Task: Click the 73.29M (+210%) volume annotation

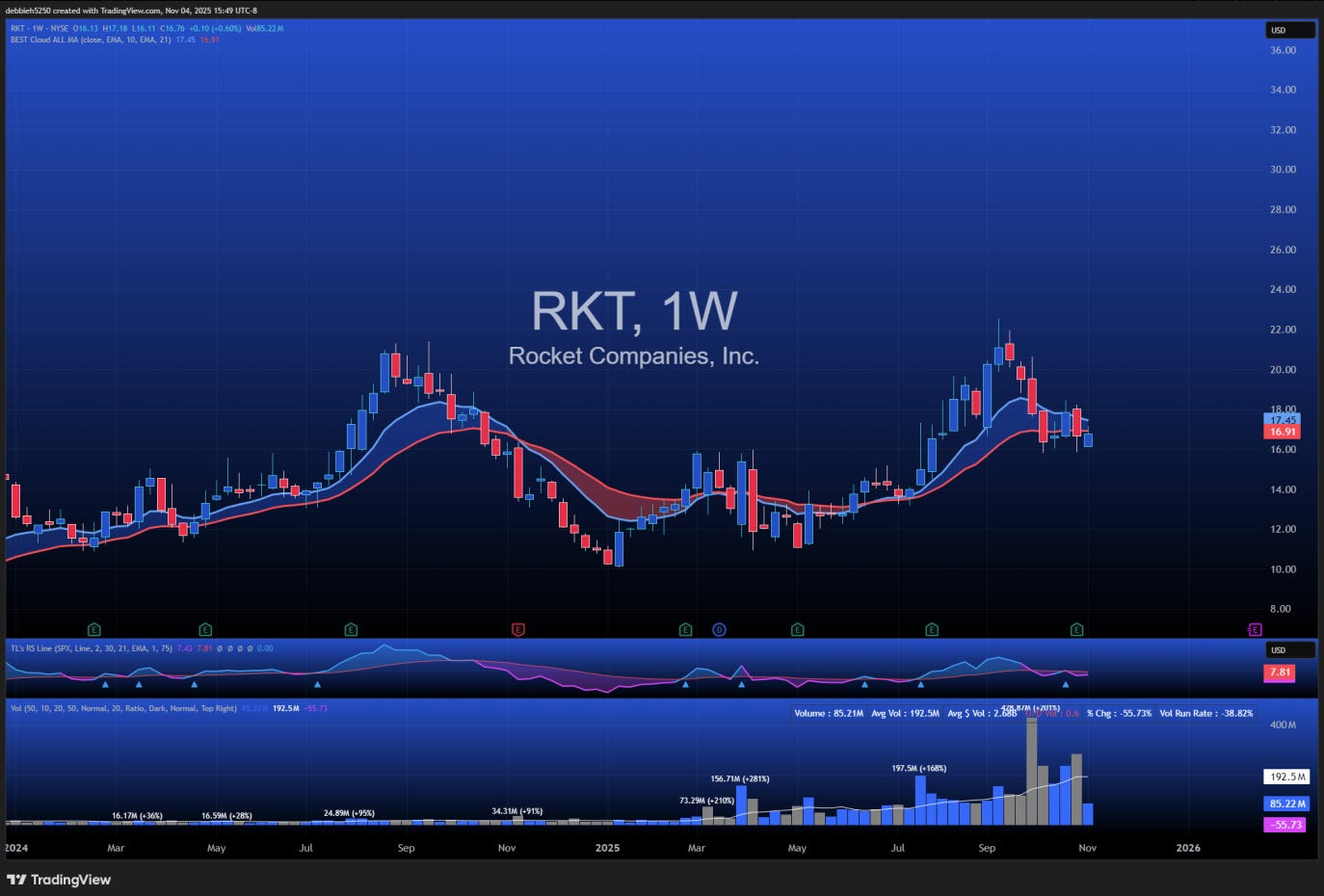Action: [706, 801]
